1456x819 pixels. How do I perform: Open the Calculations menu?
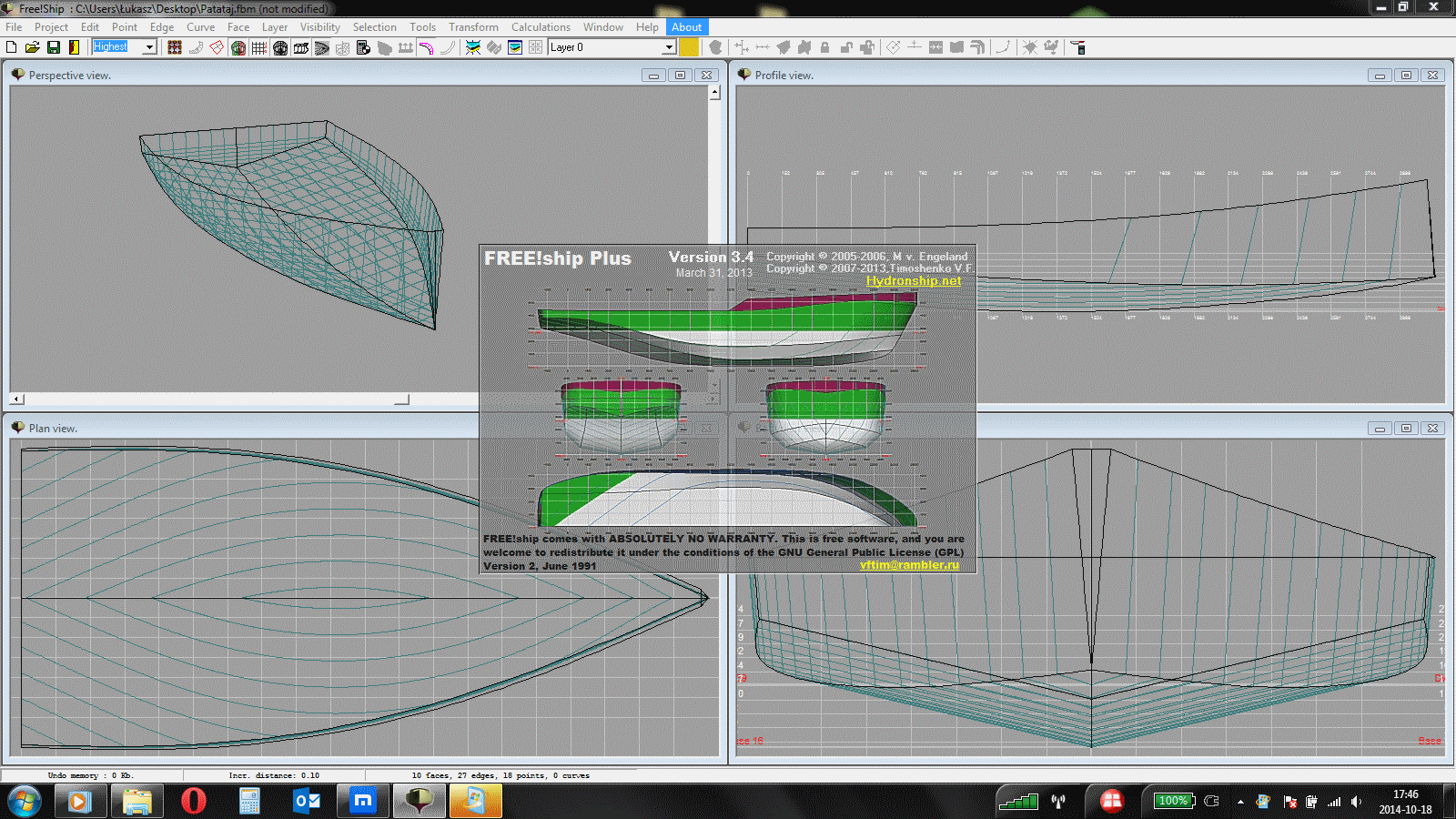click(541, 27)
